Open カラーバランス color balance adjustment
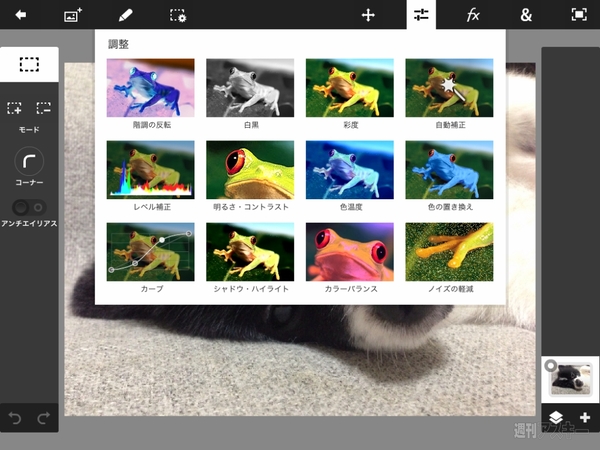 click(x=350, y=258)
